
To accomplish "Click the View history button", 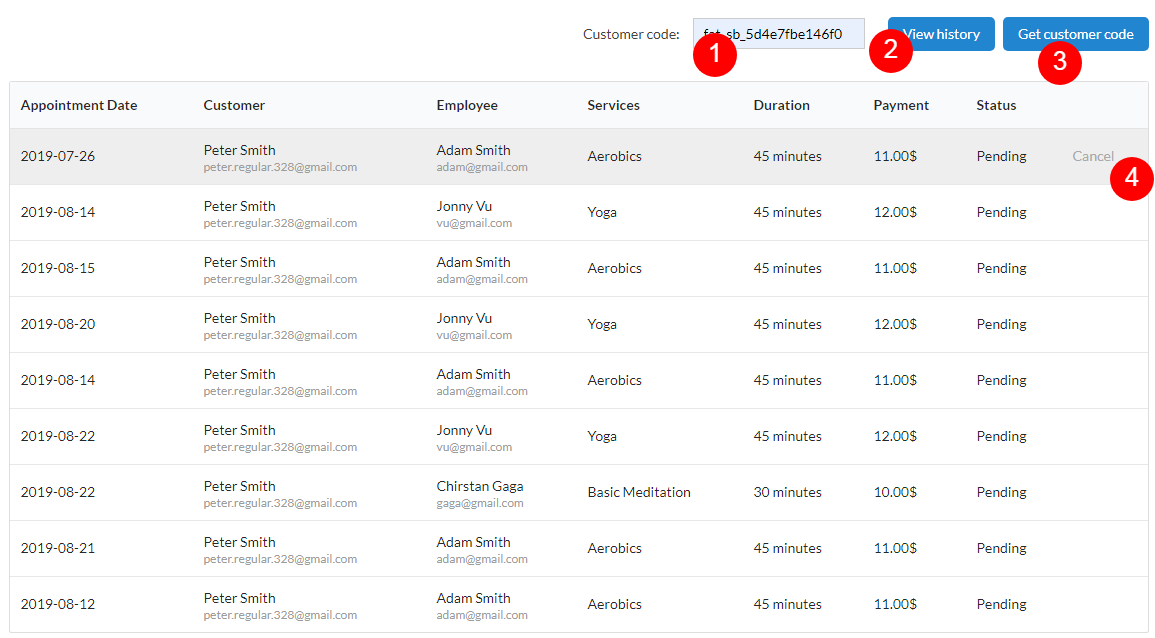I will point(940,33).
